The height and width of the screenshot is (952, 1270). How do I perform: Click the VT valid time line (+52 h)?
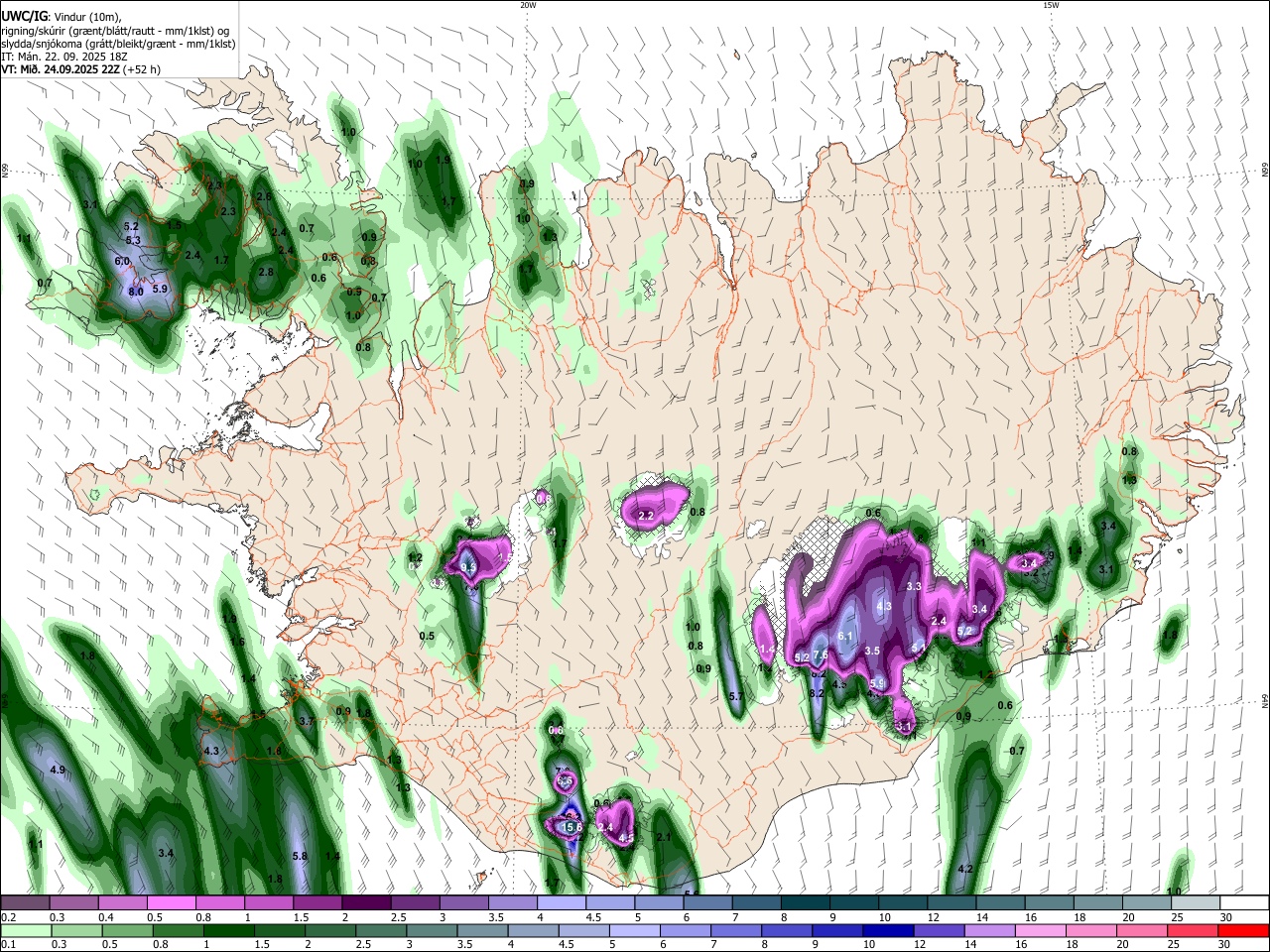80,69
